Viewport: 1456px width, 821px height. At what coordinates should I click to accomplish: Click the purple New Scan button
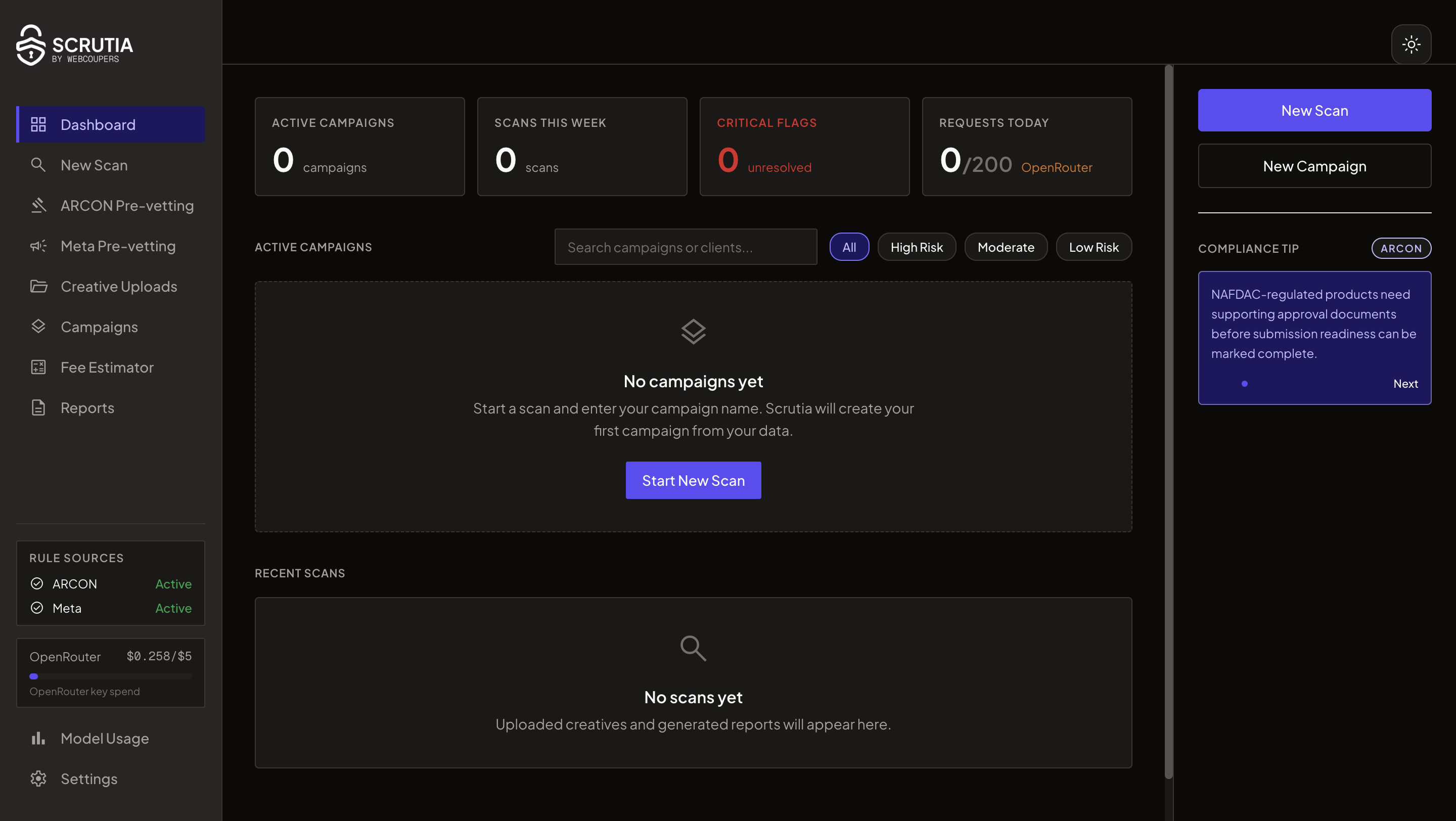pyautogui.click(x=1314, y=110)
